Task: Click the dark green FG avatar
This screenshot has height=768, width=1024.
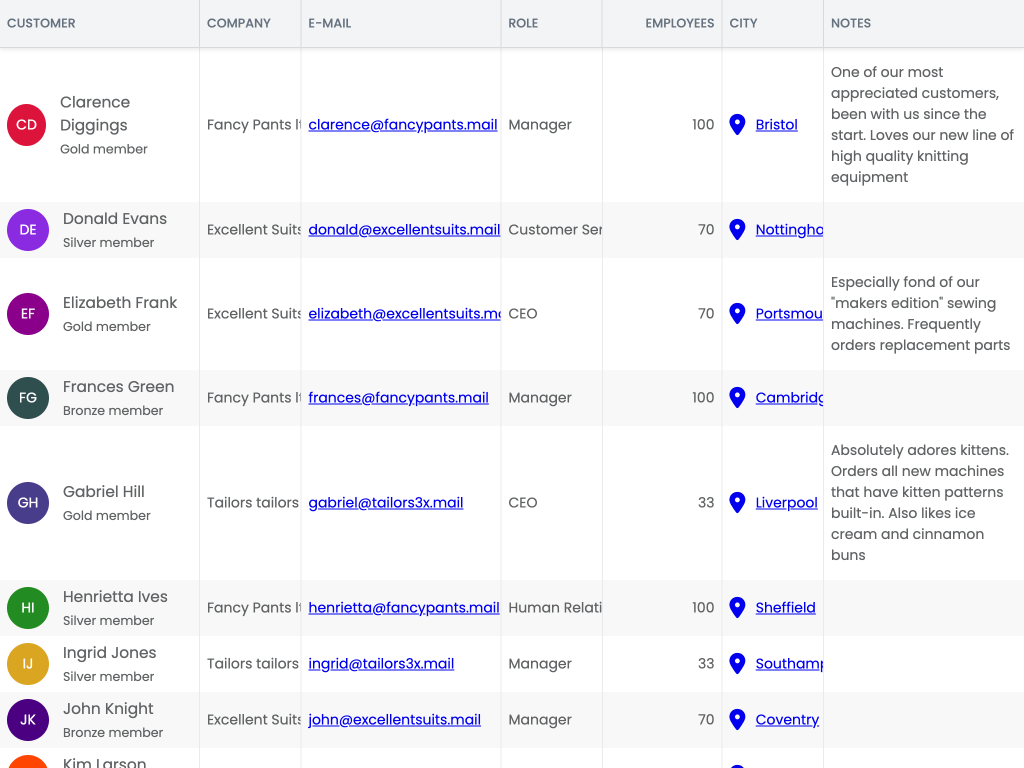Action: tap(28, 398)
